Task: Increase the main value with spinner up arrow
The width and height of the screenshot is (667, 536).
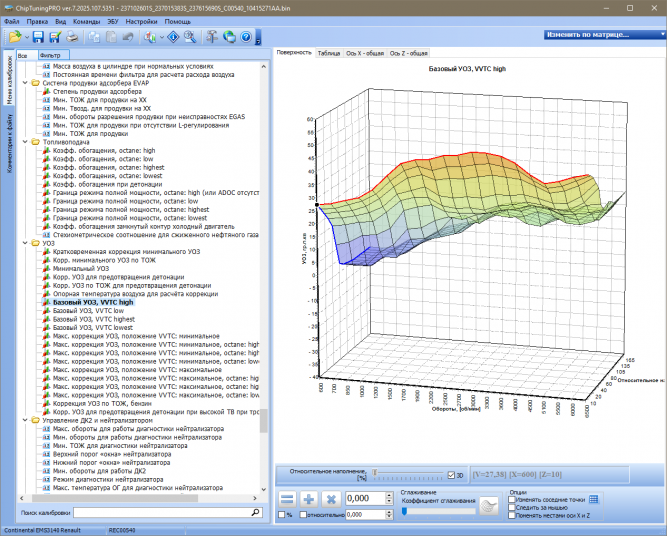Action: click(x=389, y=495)
